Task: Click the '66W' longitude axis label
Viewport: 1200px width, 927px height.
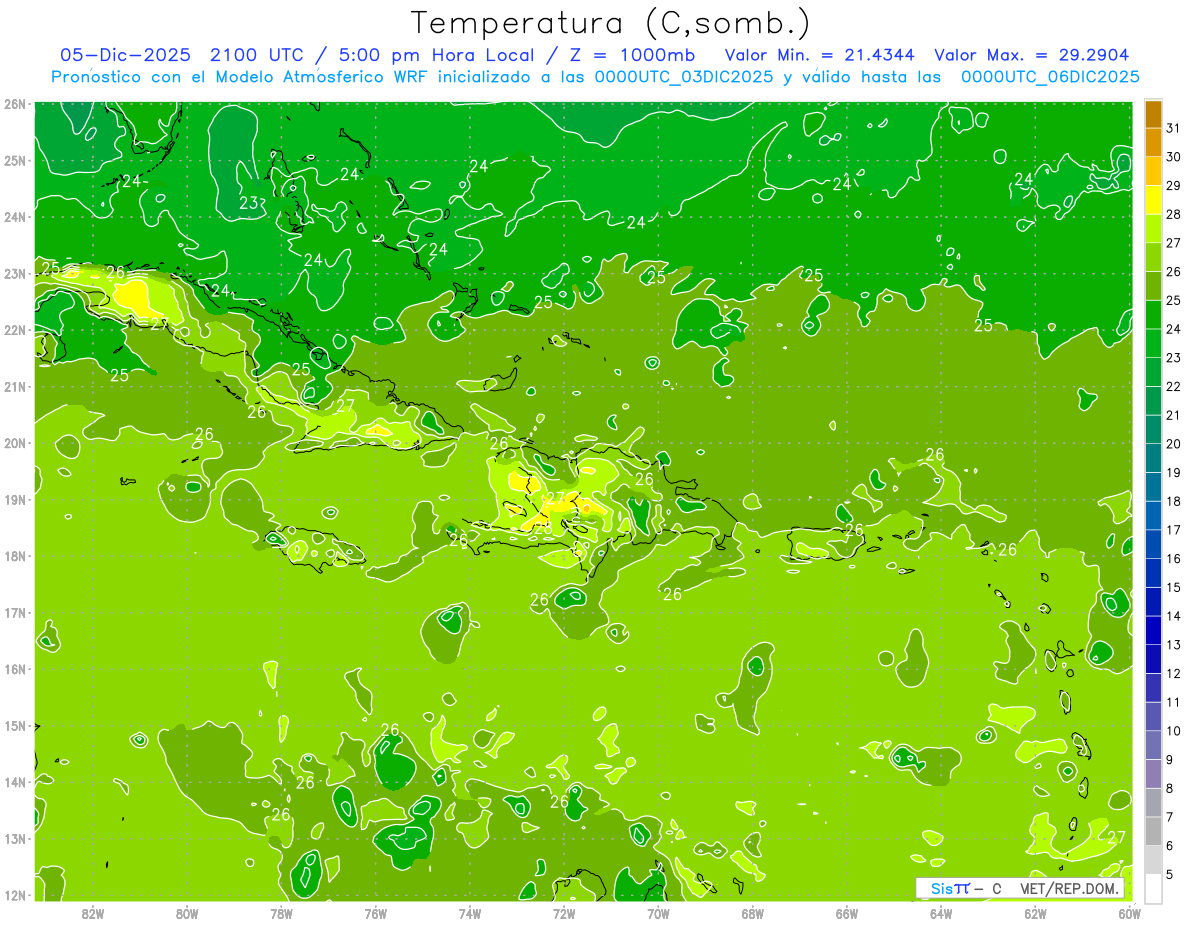Action: click(847, 914)
